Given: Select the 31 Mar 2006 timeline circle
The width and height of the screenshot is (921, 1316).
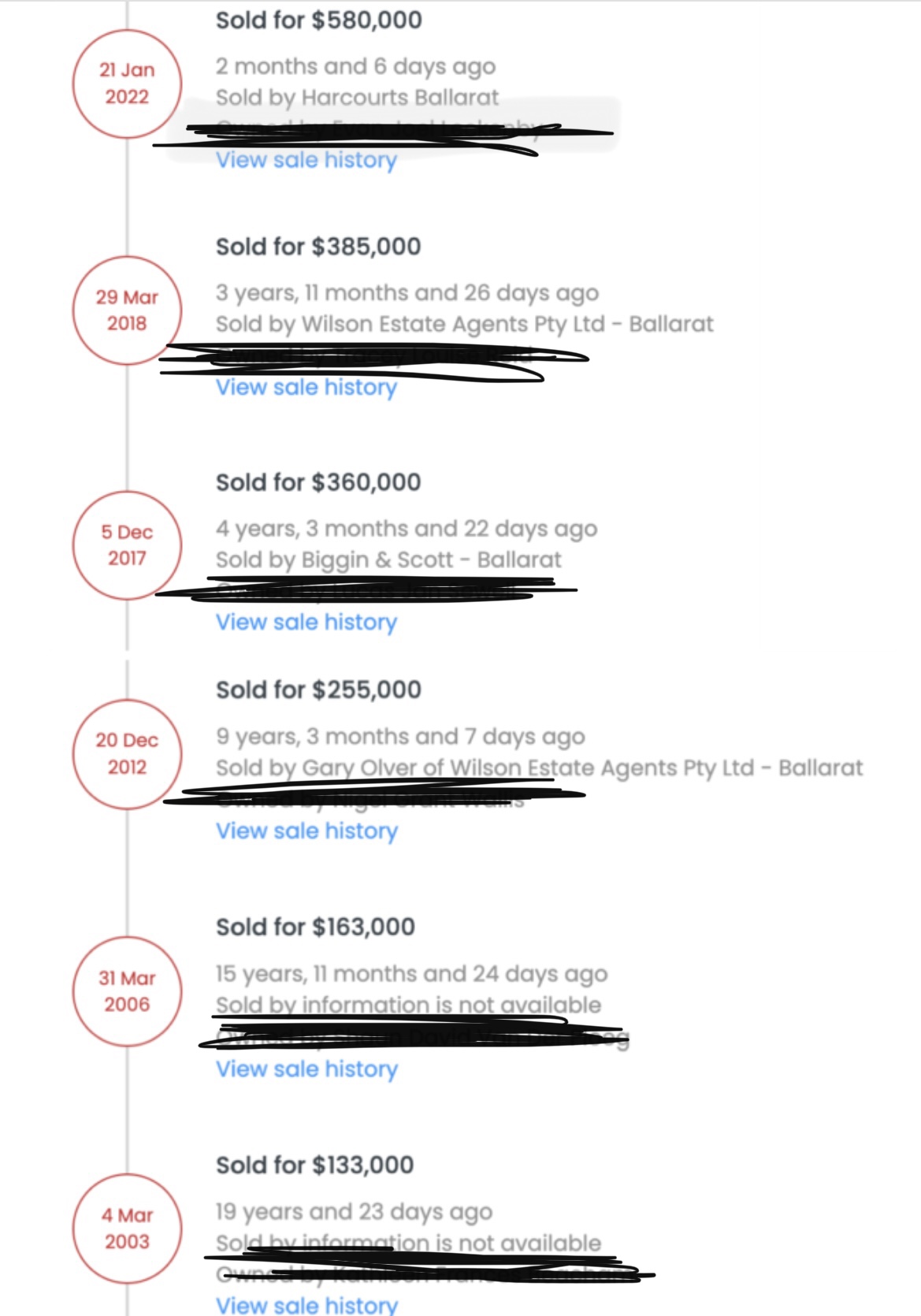Looking at the screenshot, I should pos(127,991).
